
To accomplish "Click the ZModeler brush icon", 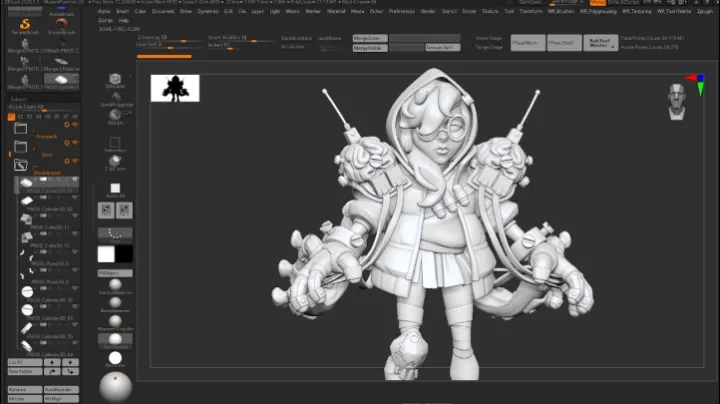I will click(115, 79).
